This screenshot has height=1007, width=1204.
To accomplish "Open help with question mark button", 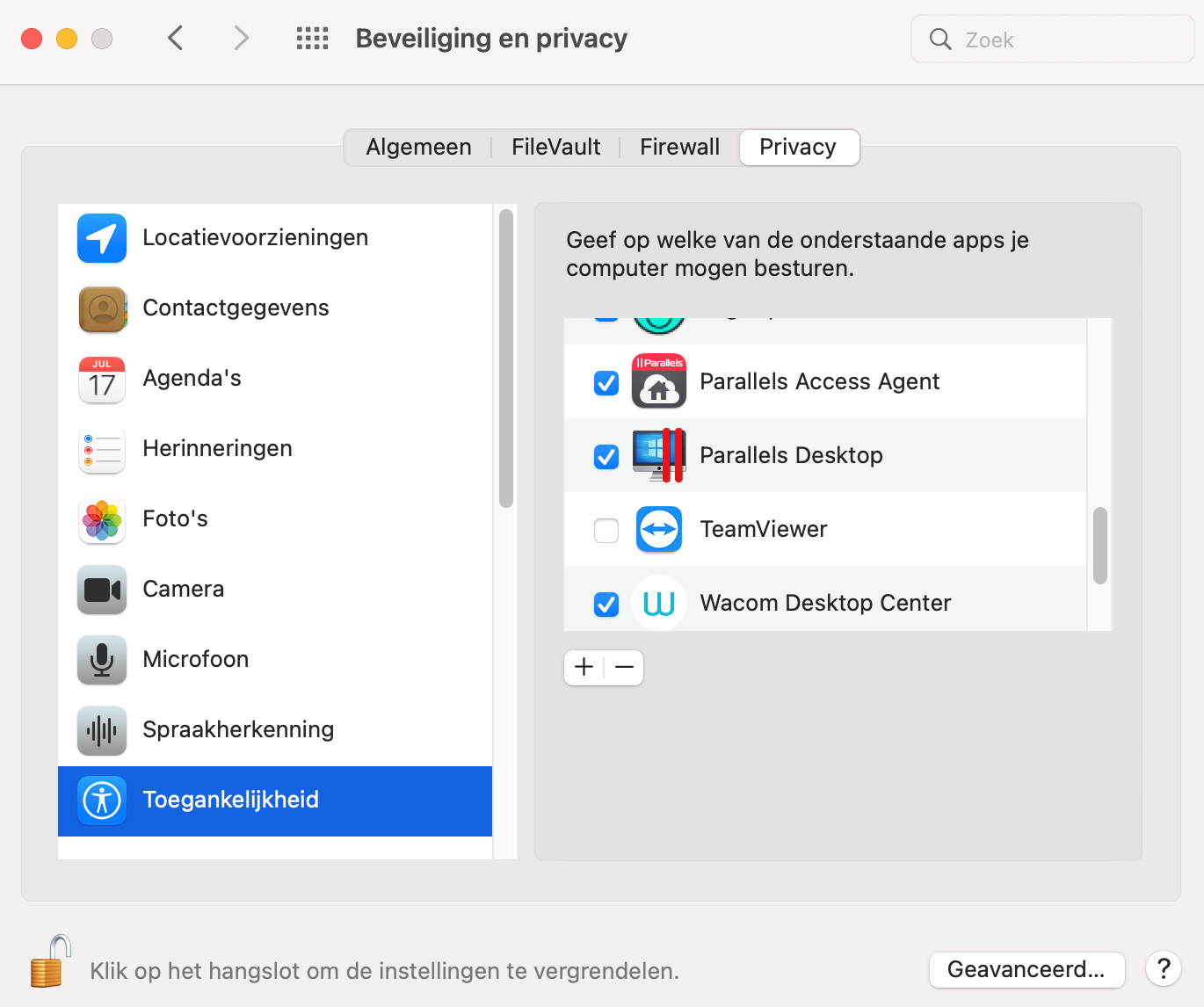I will click(1164, 969).
